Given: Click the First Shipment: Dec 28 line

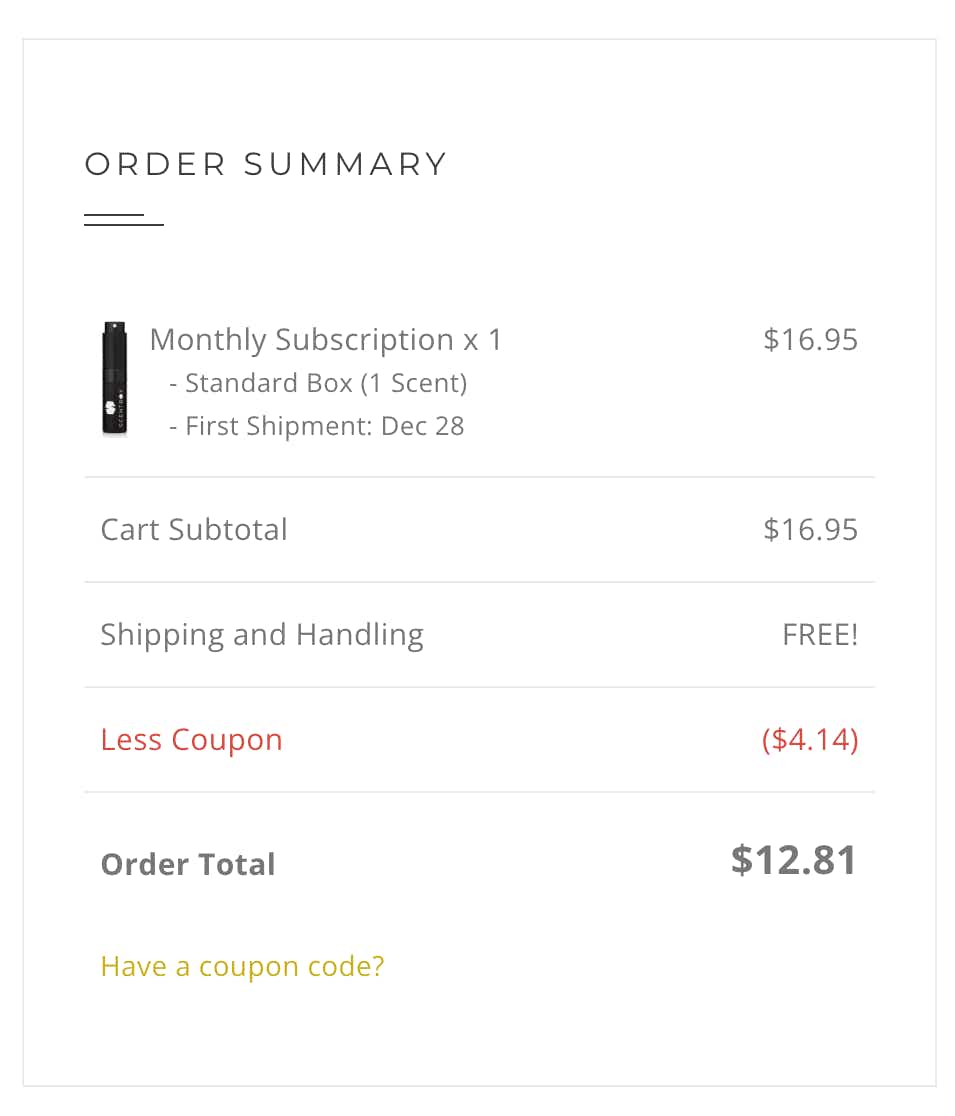Looking at the screenshot, I should point(317,426).
